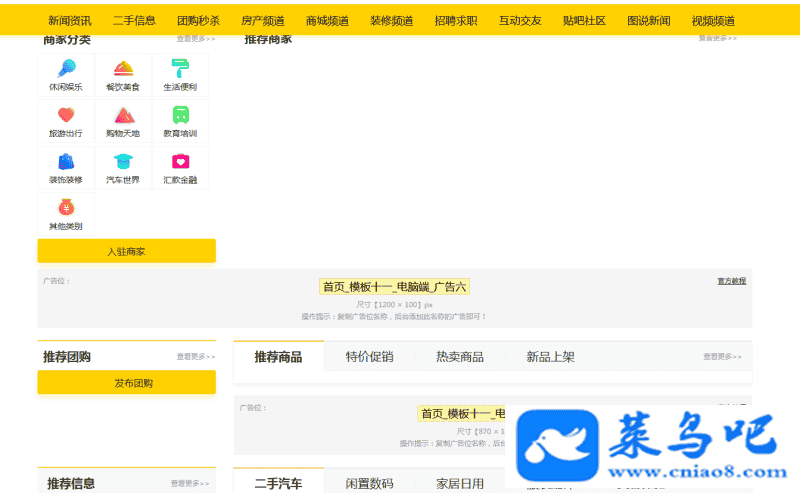This screenshot has width=800, height=493.
Task: Navigate to 招聘求职 in top menu
Action: coord(455,20)
